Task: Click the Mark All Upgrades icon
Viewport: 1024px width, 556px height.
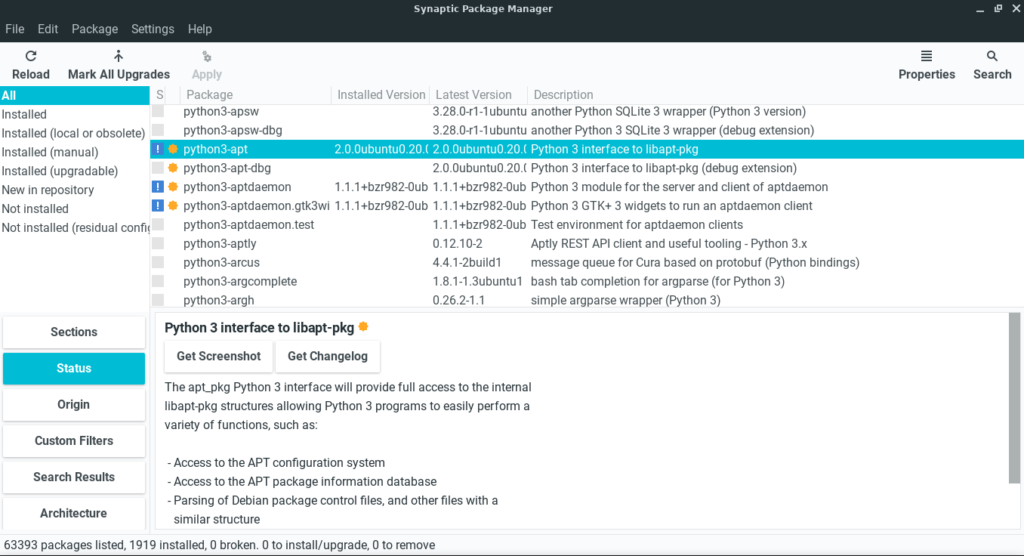Action: pyautogui.click(x=118, y=56)
